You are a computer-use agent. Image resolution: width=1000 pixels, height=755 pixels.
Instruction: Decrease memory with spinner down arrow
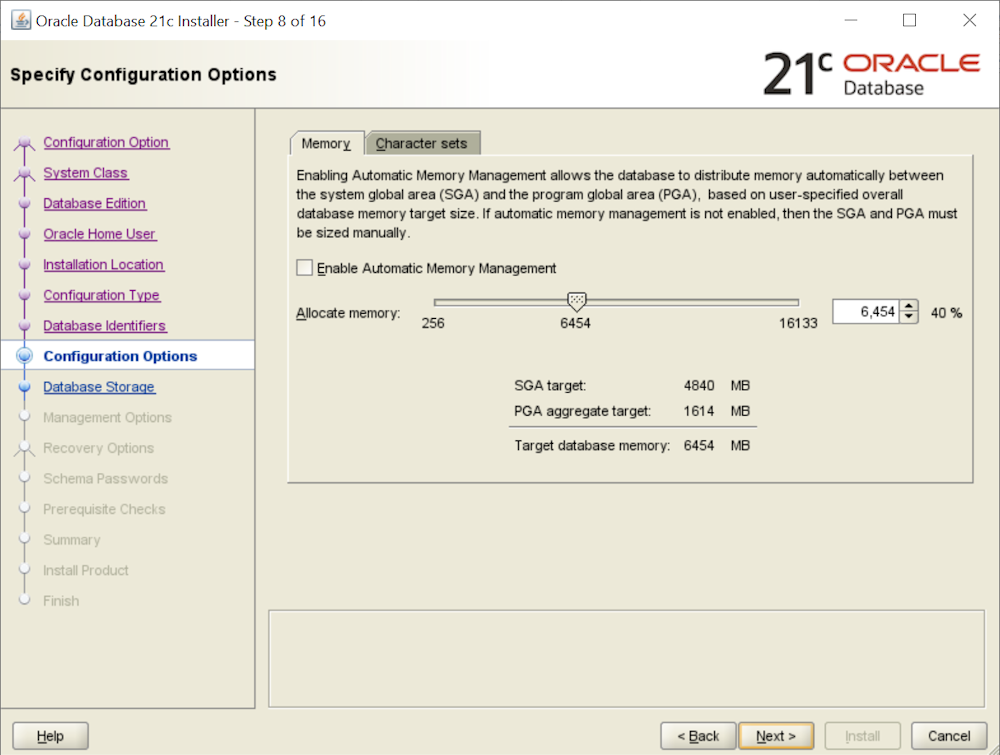click(908, 318)
